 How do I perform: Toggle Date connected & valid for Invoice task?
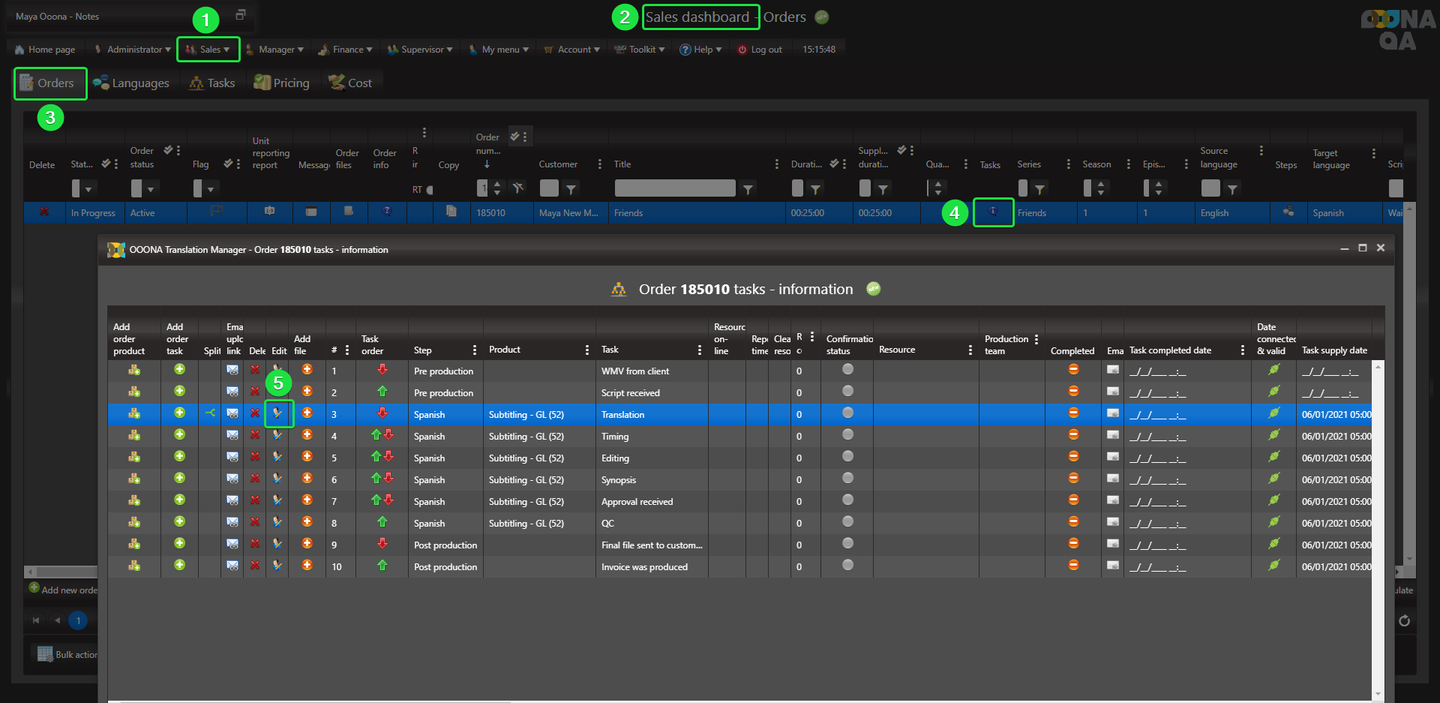[x=1273, y=566]
